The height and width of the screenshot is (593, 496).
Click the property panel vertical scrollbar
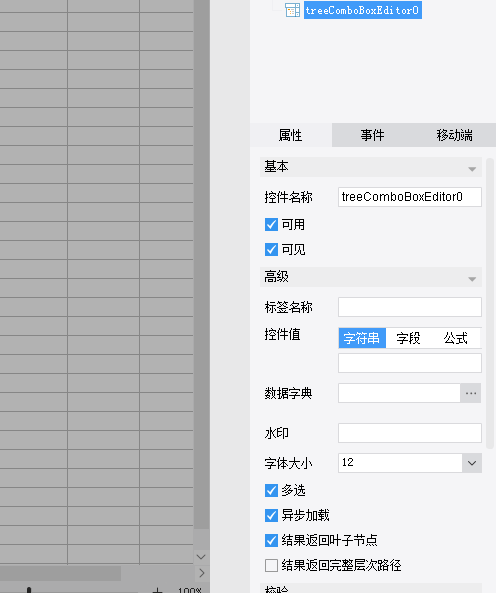click(x=490, y=303)
